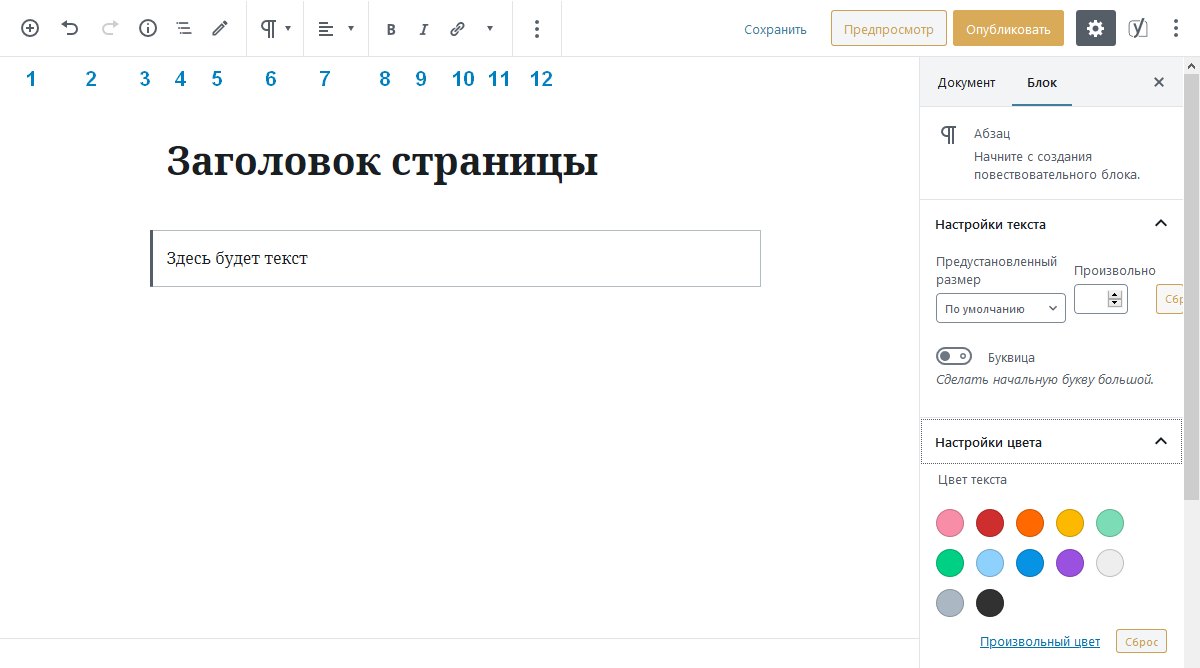Open the content structure info icon

click(x=147, y=28)
